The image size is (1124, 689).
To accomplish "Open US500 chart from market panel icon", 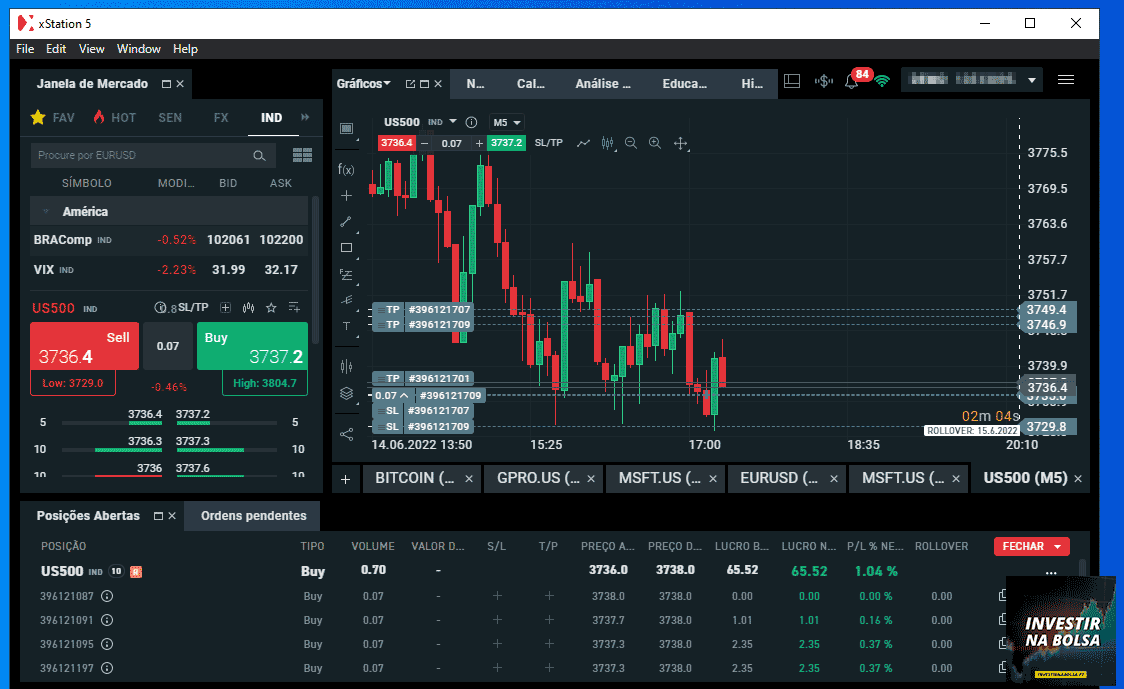I will pyautogui.click(x=248, y=308).
